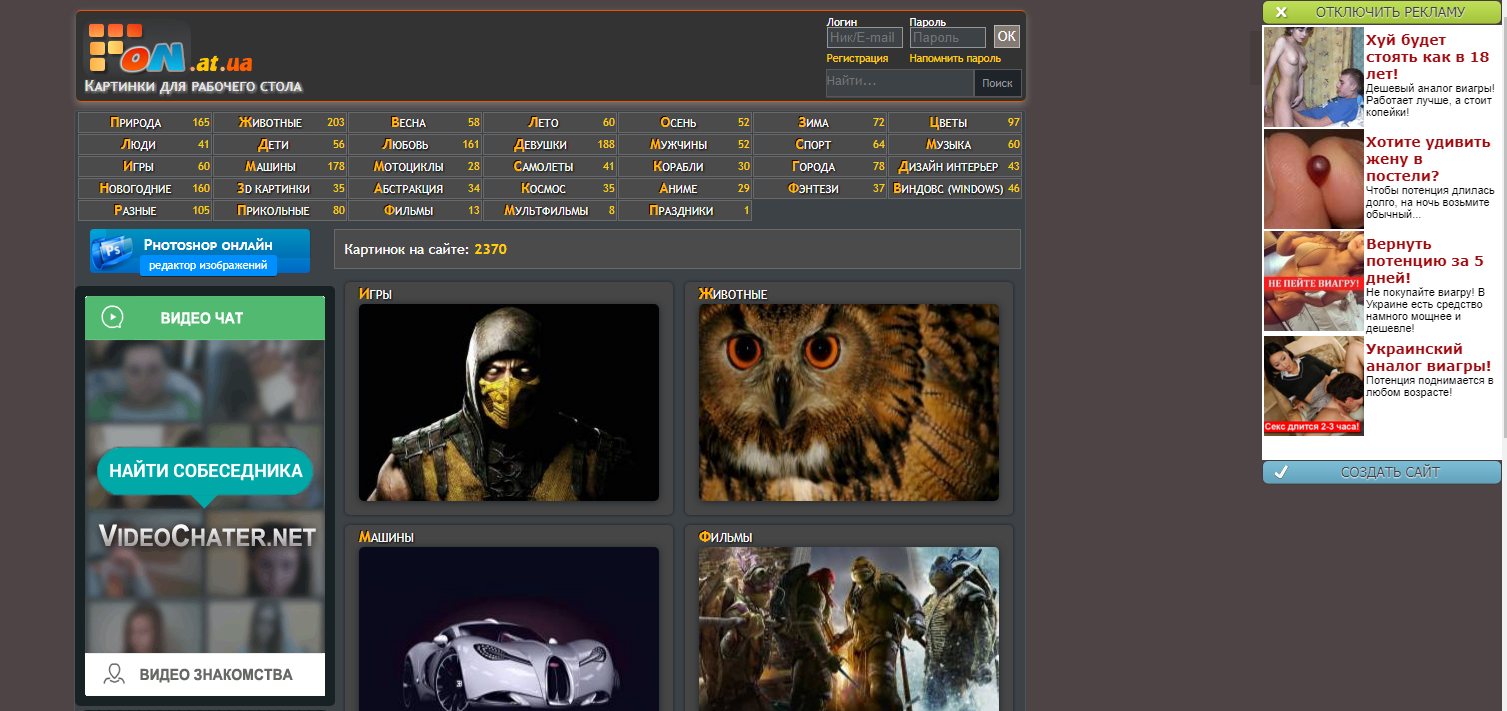The height and width of the screenshot is (711, 1507).
Task: Open the white sports car thumbnail
Action: click(509, 629)
